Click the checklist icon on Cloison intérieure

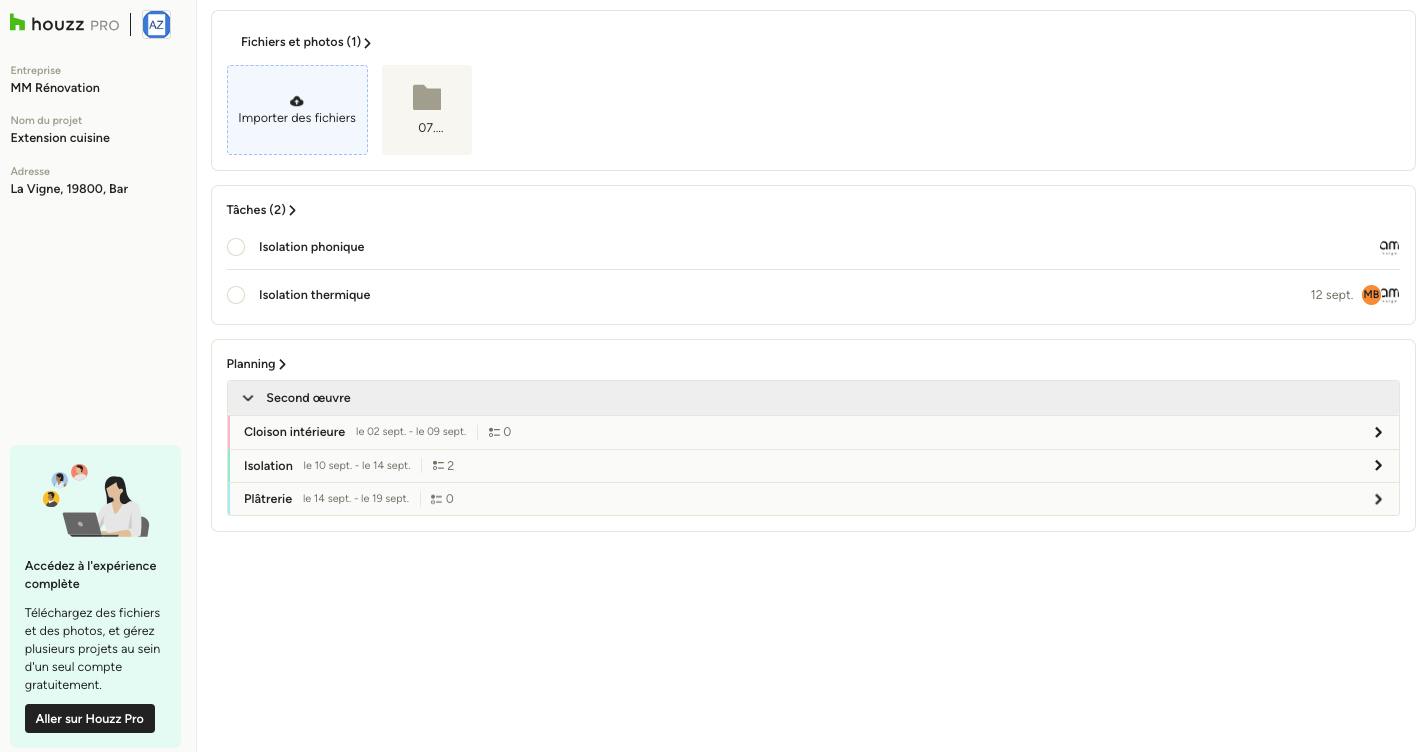click(x=494, y=432)
